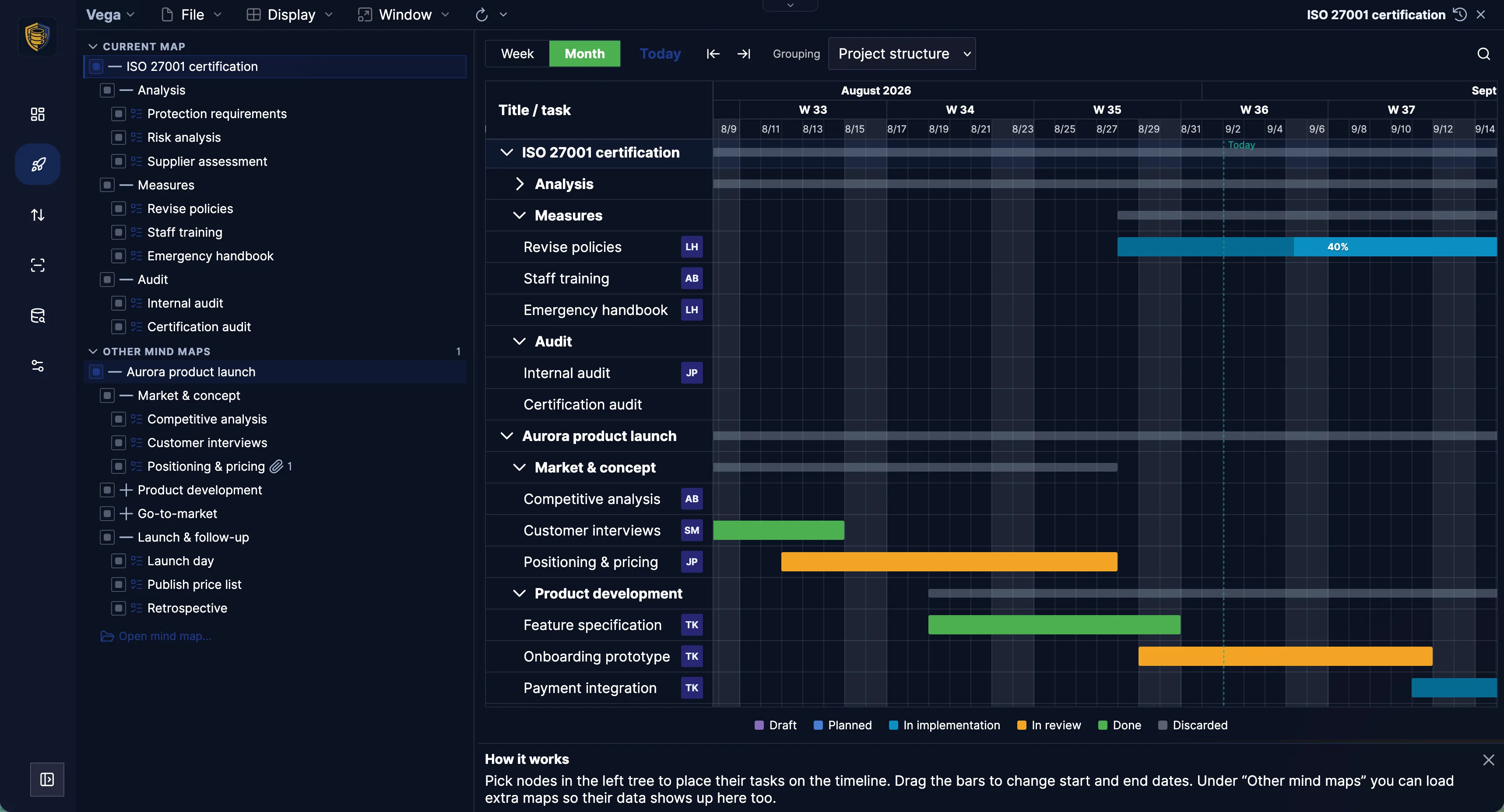Screen dimensions: 1504x812
Task: Switch to Week view
Action: coord(517,54)
